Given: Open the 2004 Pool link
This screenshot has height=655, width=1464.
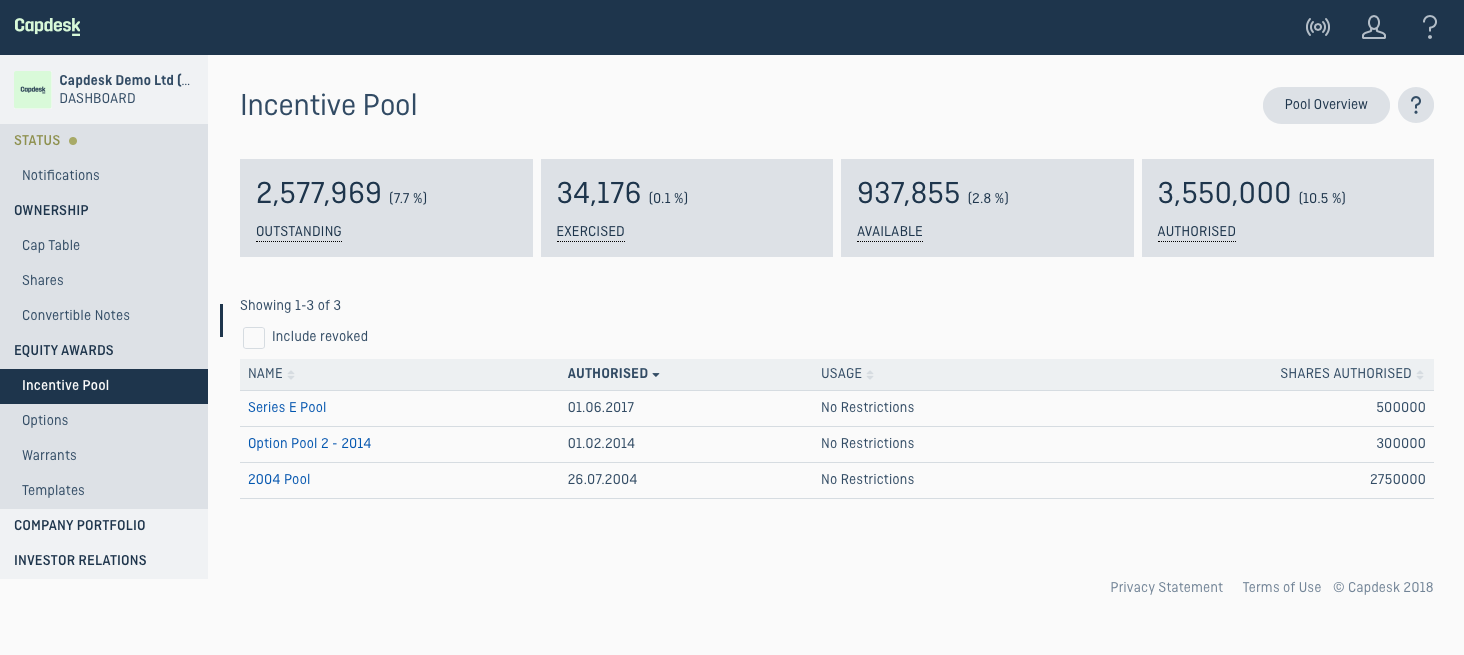Looking at the screenshot, I should pyautogui.click(x=279, y=480).
